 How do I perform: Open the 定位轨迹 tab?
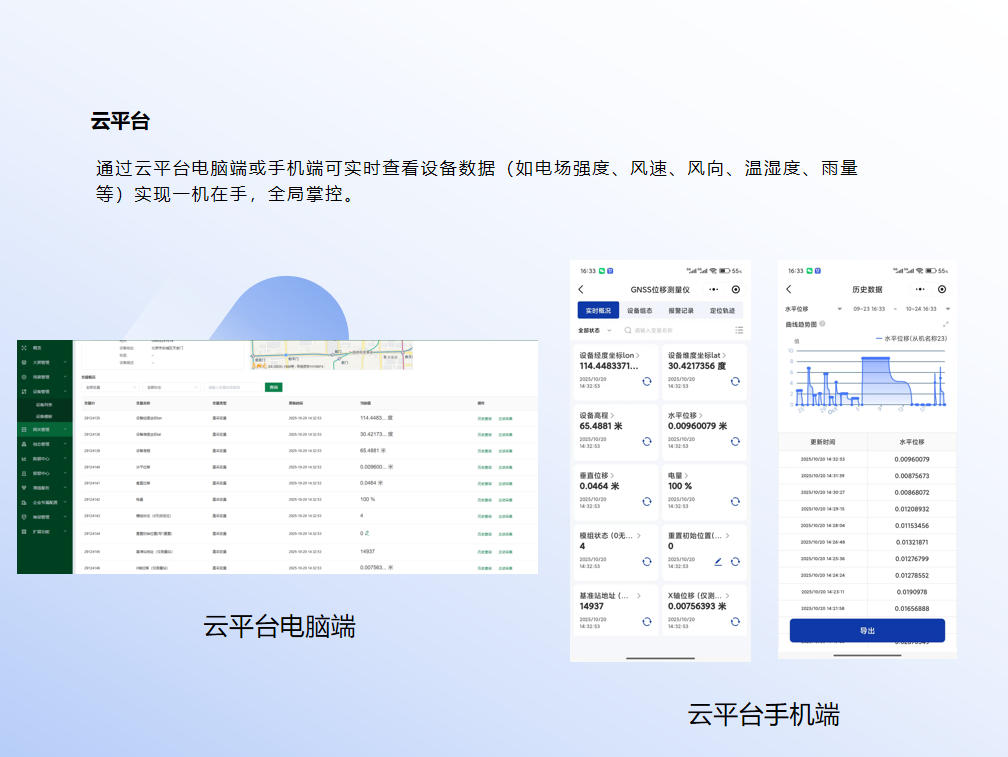pos(722,311)
